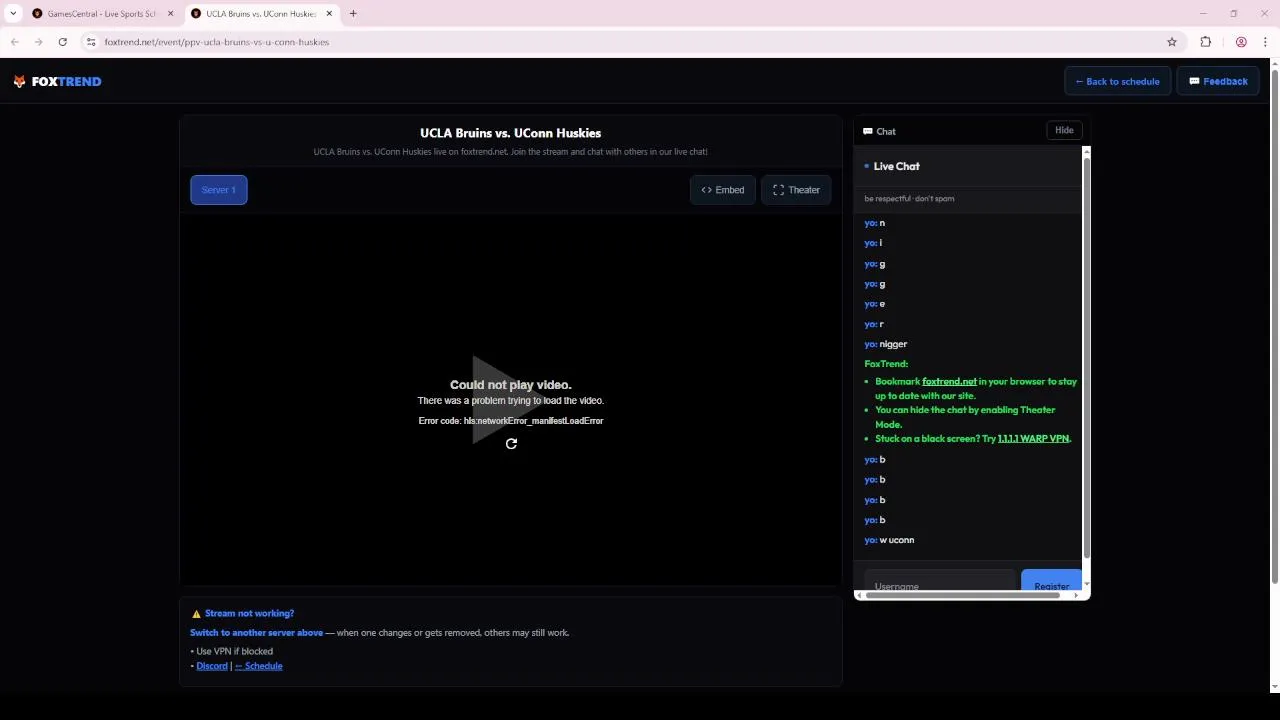Open the Schedule link below the player
Screen dimensions: 1280x720
(x=258, y=666)
